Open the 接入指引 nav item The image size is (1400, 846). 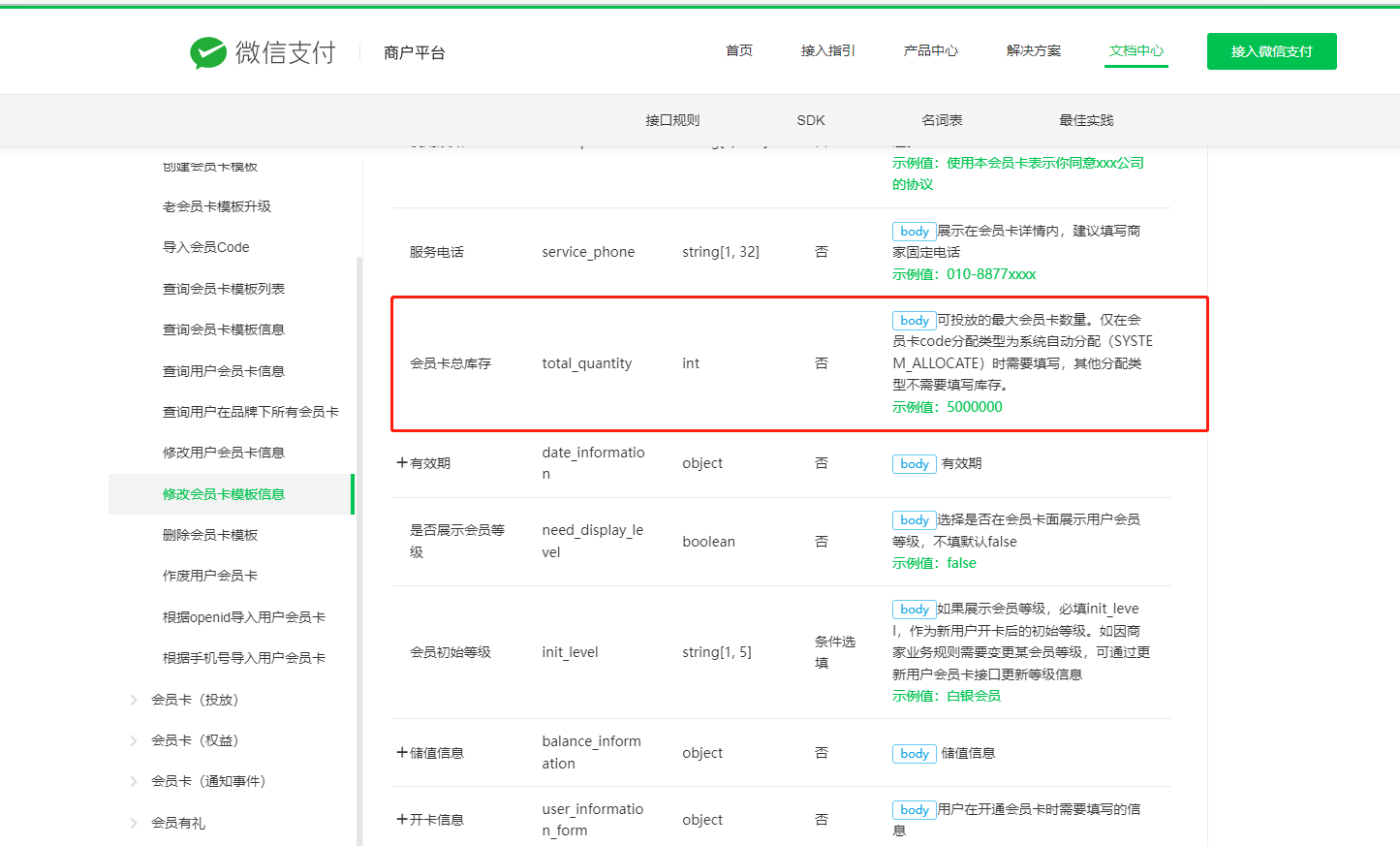click(828, 50)
